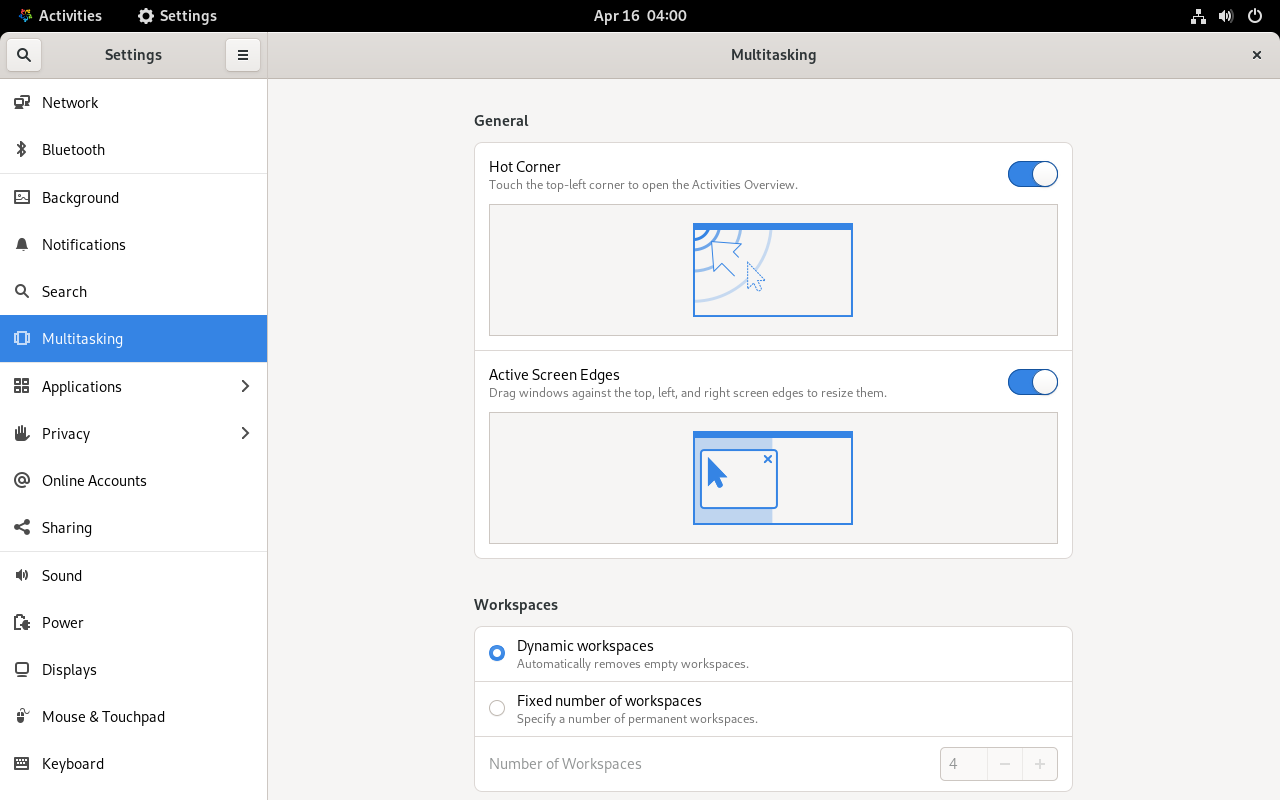The image size is (1280, 800).
Task: Select Fixed number of workspaces radio button
Action: [497, 708]
